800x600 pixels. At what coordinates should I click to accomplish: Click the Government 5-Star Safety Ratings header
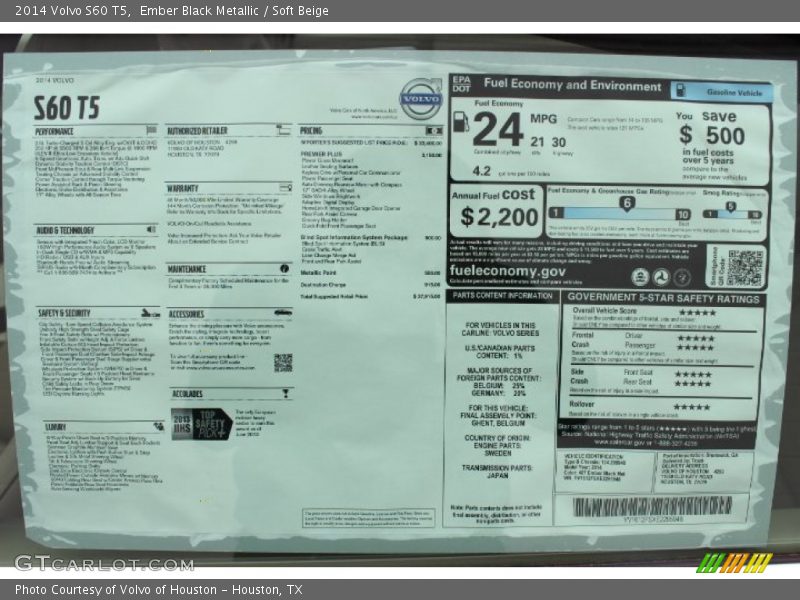click(x=665, y=297)
